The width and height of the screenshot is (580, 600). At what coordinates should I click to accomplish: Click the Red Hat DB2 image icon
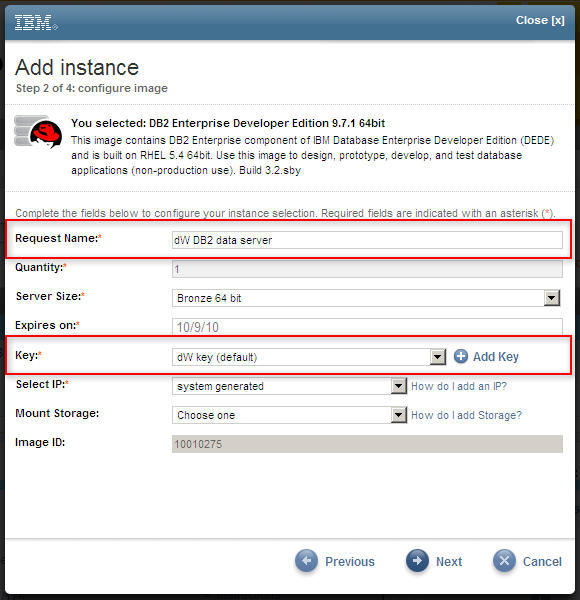click(38, 131)
